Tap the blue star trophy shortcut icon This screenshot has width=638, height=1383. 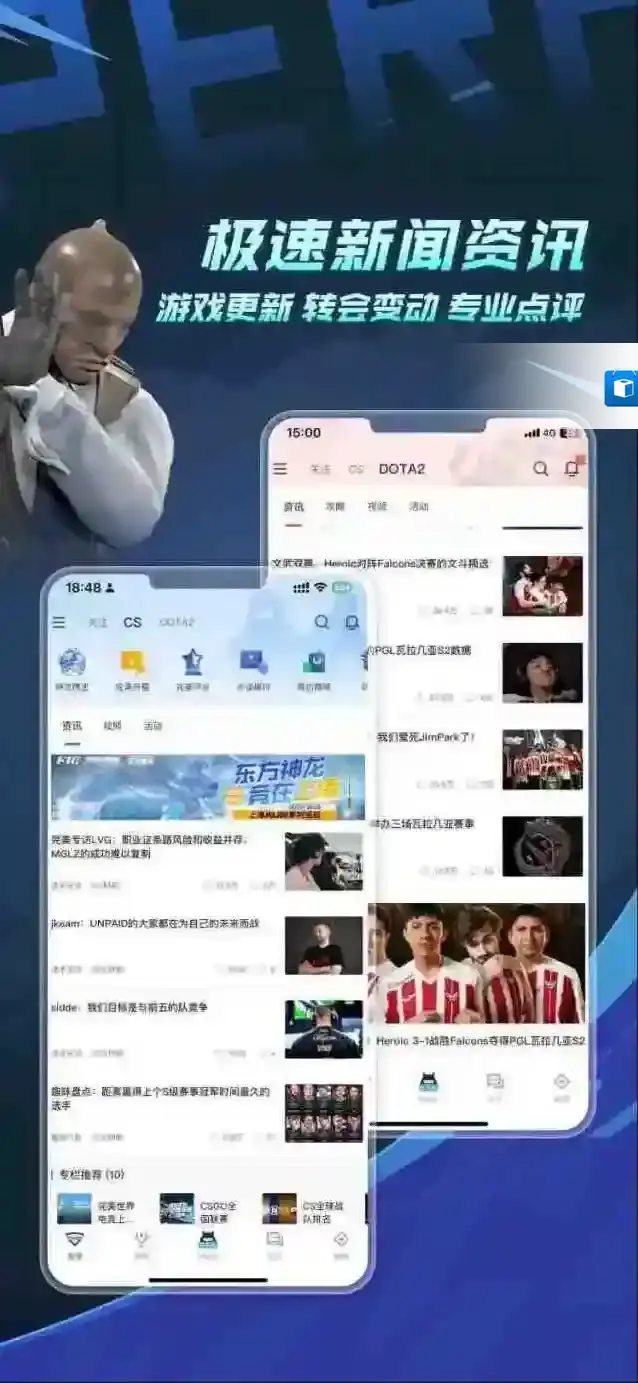pyautogui.click(x=192, y=662)
